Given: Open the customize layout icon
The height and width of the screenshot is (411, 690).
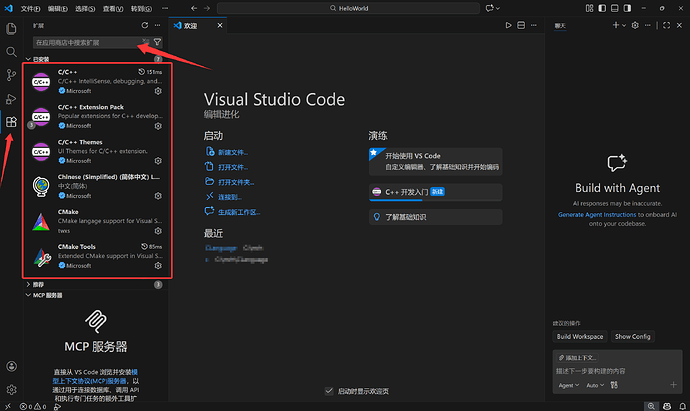Looking at the screenshot, I should click(x=589, y=8).
